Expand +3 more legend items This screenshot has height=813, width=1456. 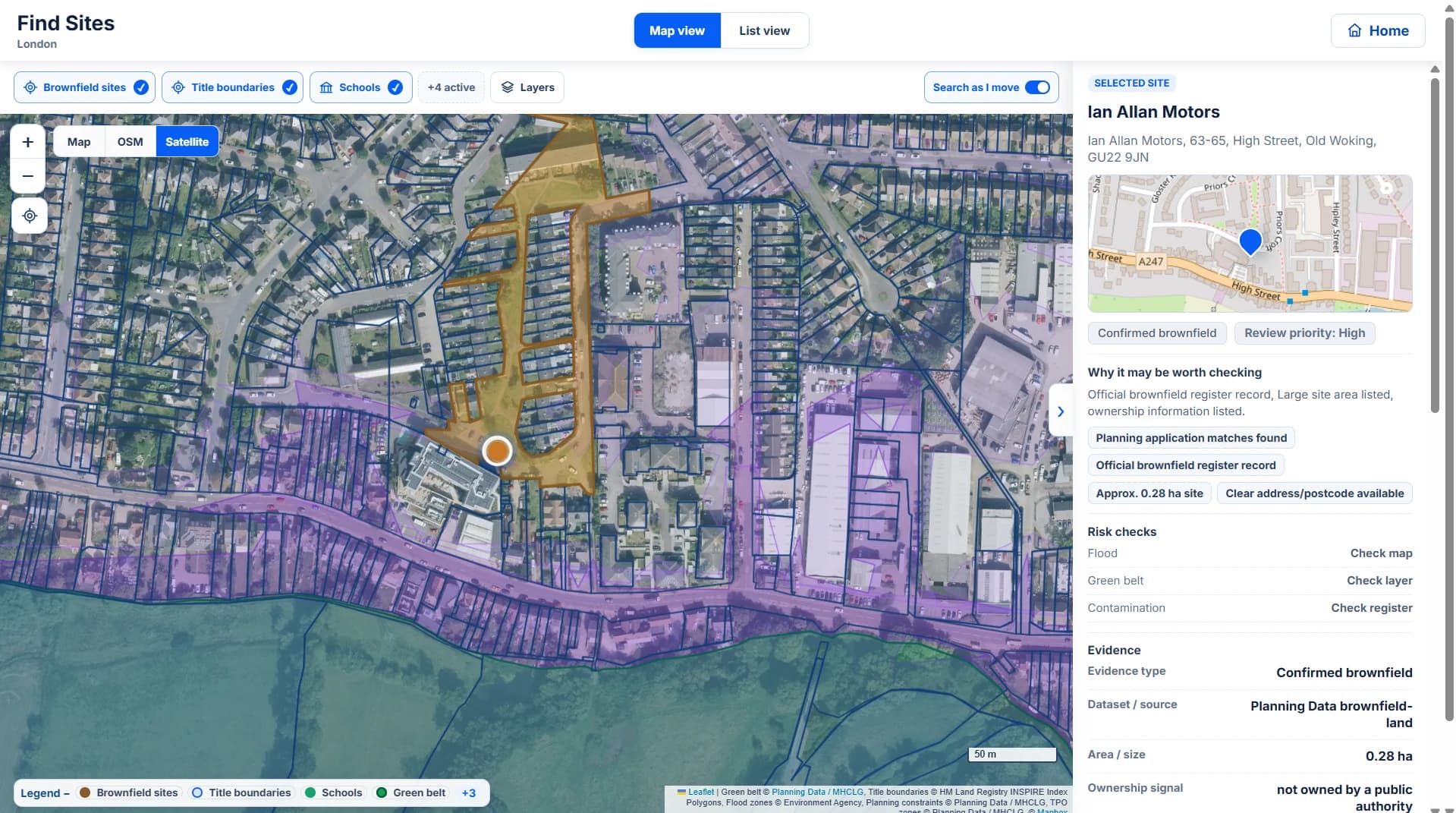click(469, 793)
